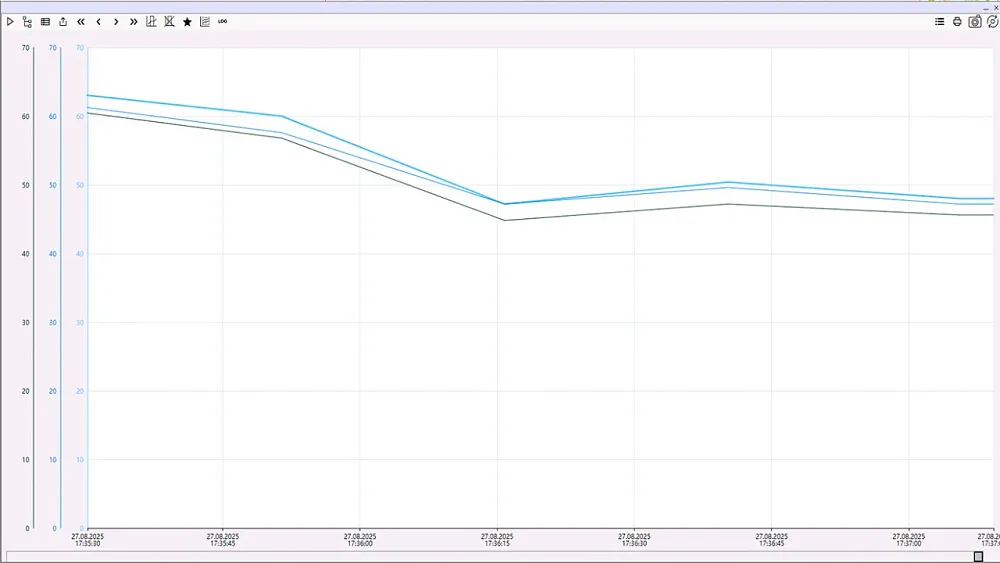Click the horizontal scrollbar thumb at bottom

(979, 556)
